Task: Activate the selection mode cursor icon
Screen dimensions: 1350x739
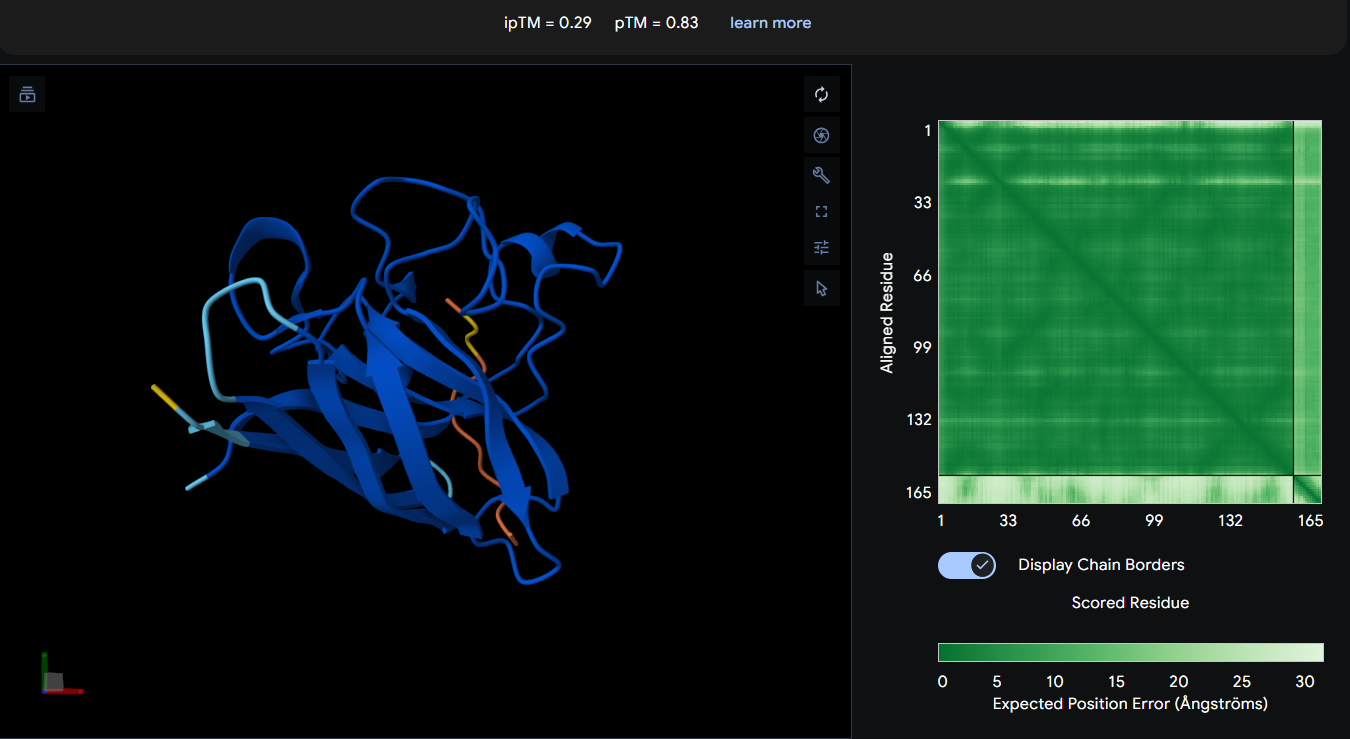Action: pos(822,288)
